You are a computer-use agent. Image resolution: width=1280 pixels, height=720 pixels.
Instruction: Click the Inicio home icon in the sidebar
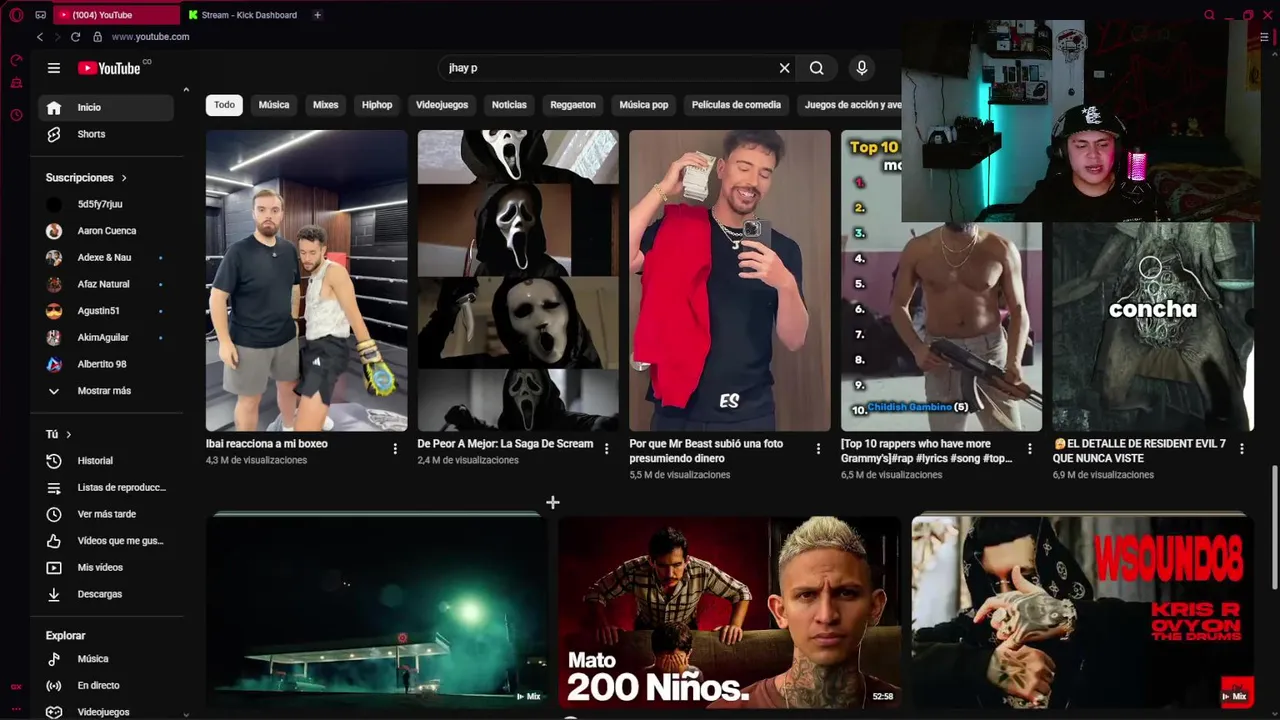54,107
